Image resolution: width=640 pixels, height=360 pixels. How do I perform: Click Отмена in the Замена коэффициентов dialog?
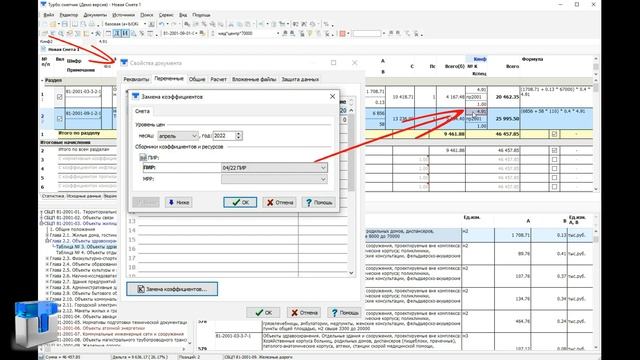click(280, 202)
